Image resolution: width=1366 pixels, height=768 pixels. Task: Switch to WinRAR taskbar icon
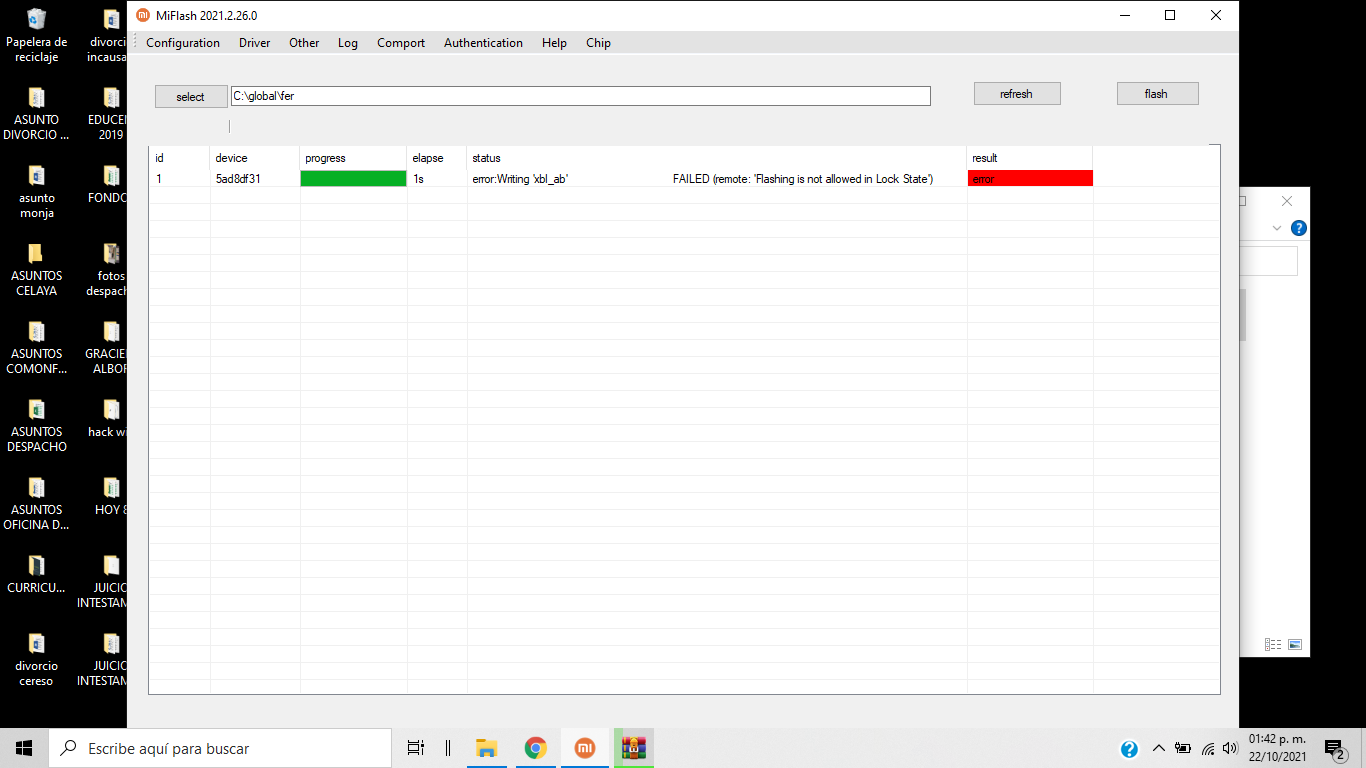click(633, 748)
